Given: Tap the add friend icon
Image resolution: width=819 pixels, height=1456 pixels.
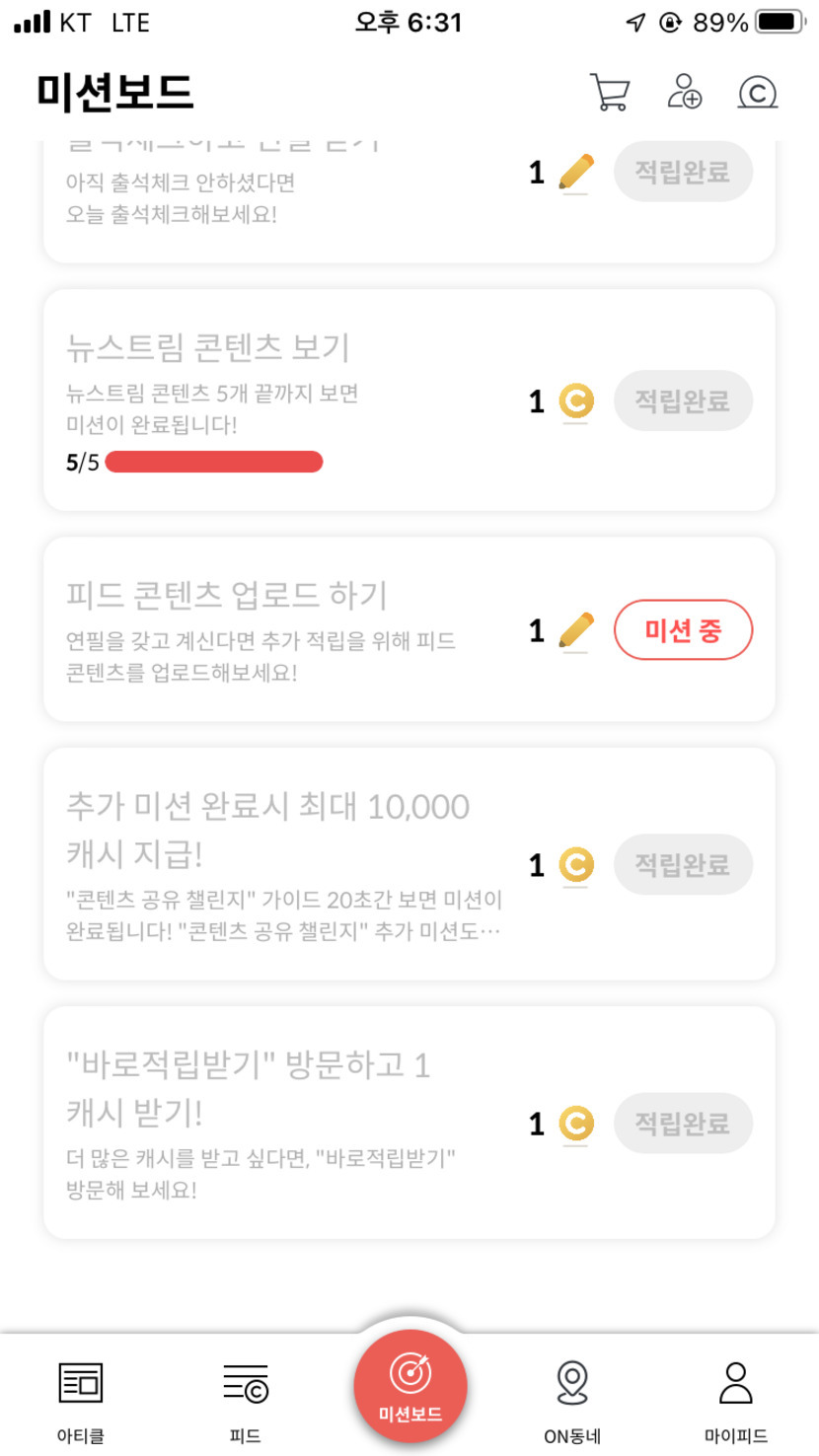Looking at the screenshot, I should [684, 92].
